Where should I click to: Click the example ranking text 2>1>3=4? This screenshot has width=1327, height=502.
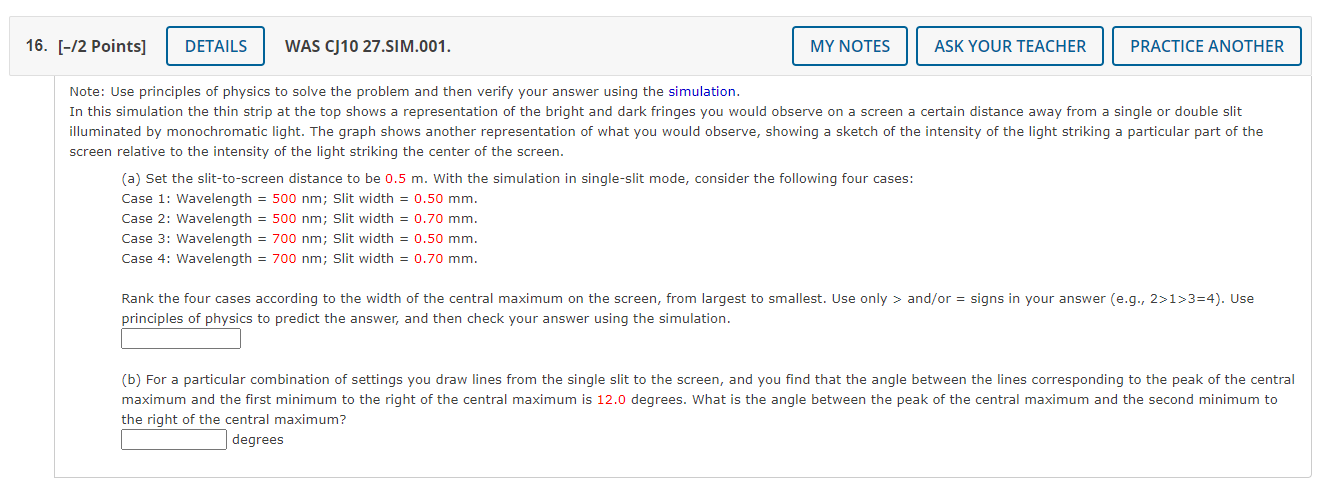coord(1190,299)
